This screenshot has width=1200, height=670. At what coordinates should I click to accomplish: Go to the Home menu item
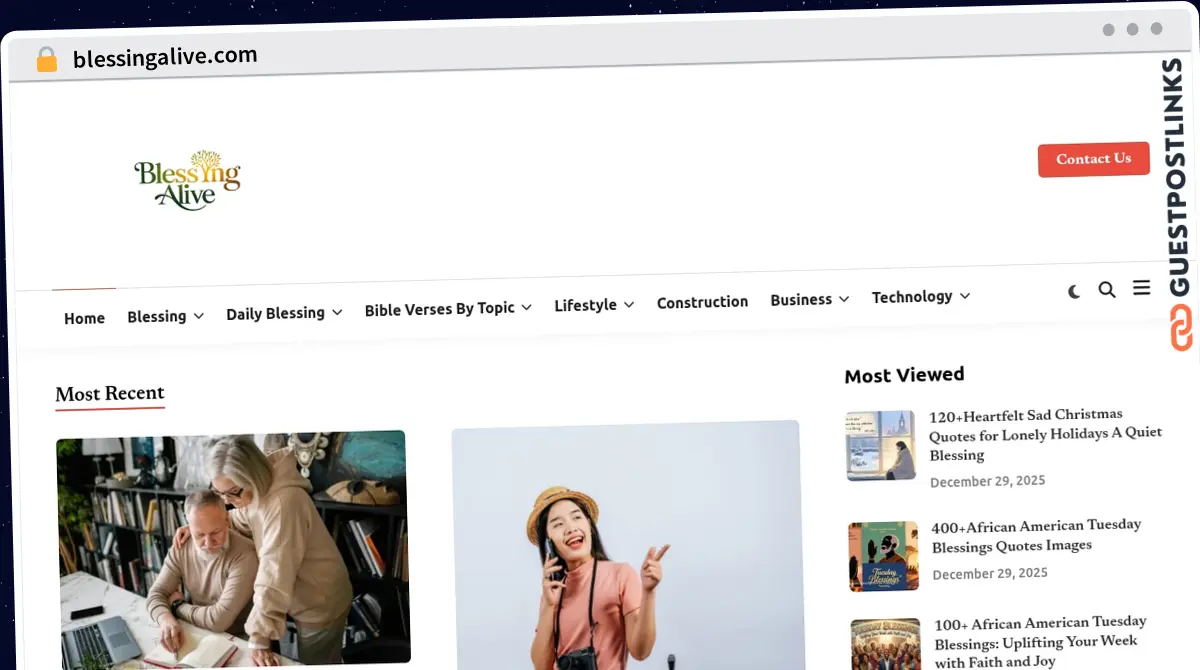[84, 318]
